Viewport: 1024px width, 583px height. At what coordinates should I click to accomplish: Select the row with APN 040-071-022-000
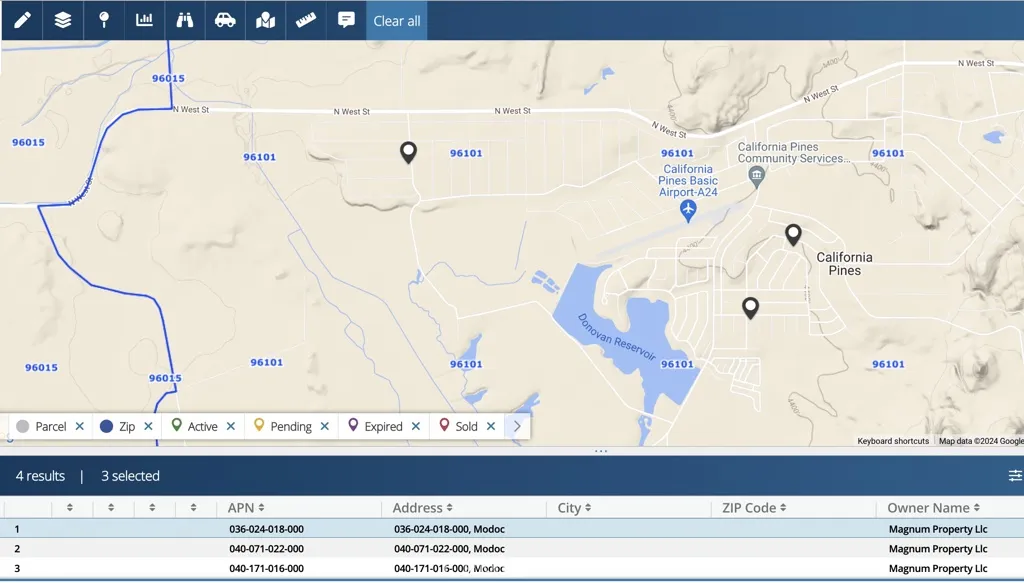(266, 549)
